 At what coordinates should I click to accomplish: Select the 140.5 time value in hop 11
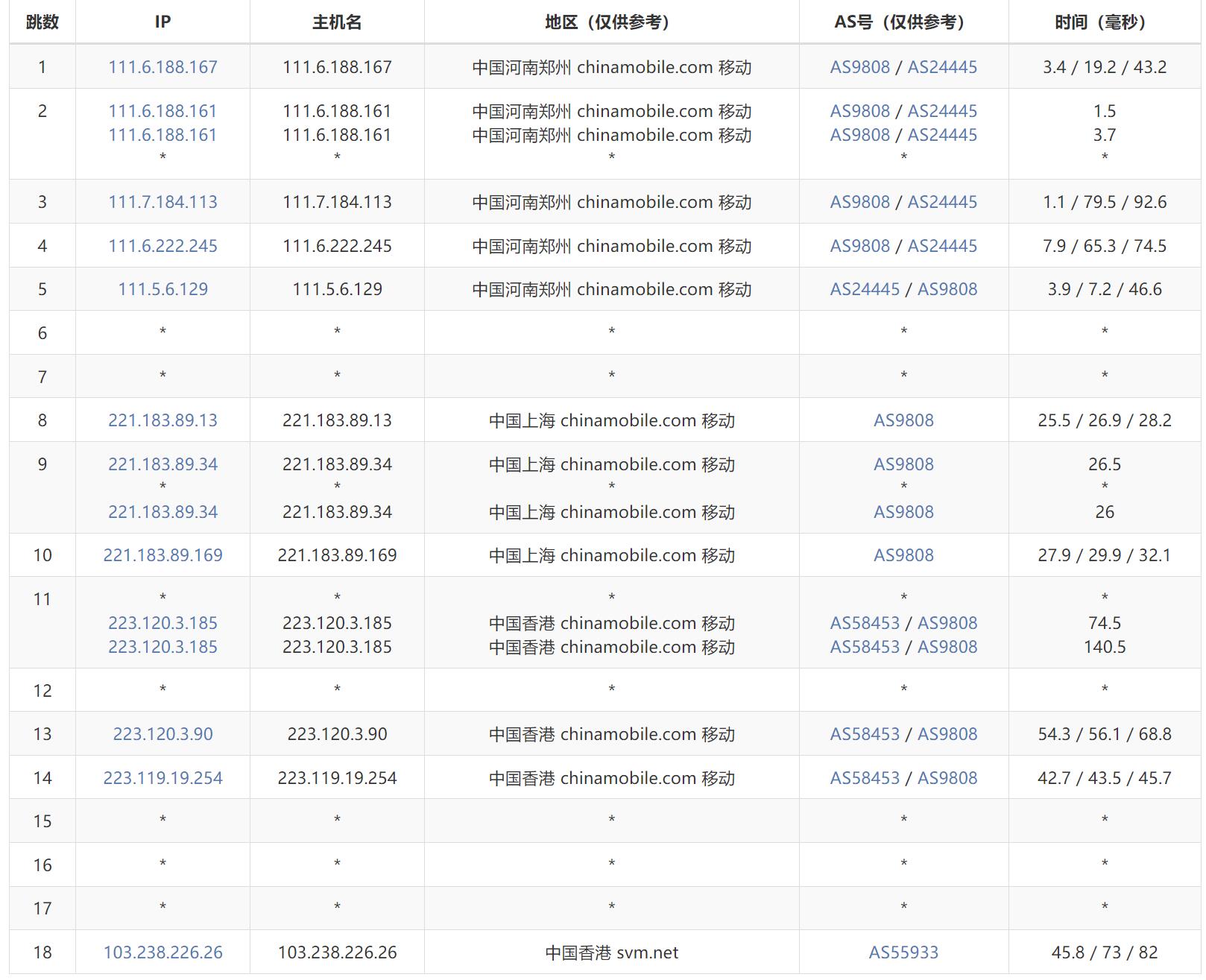(1105, 647)
